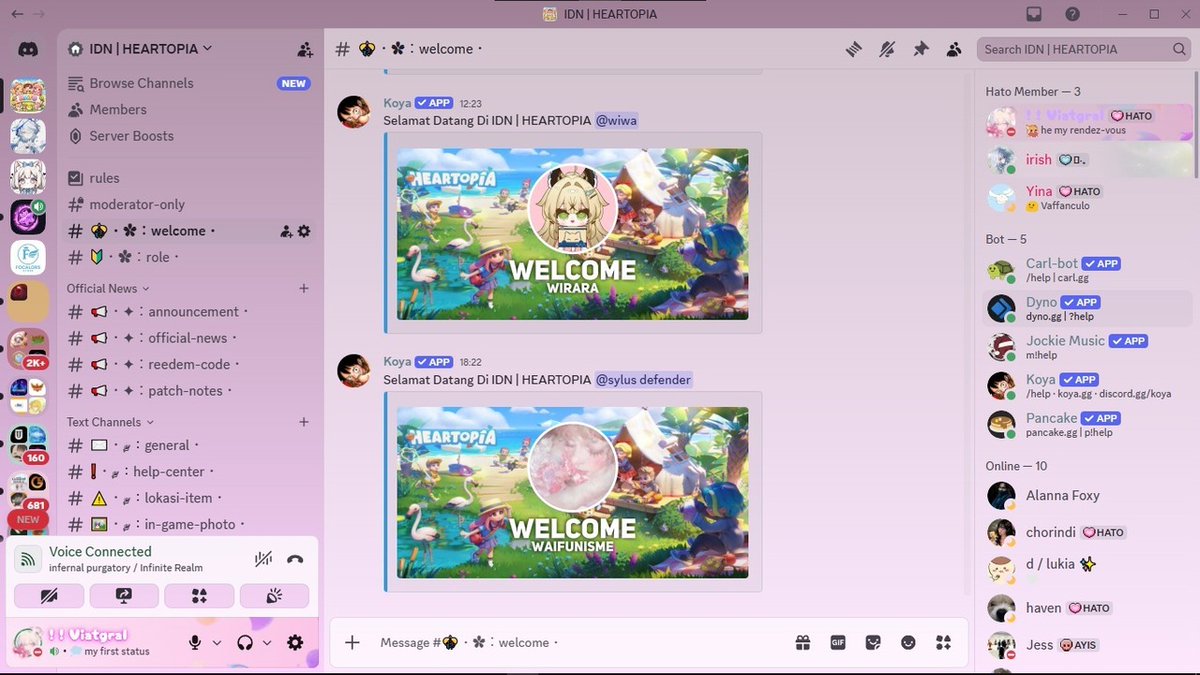Open the sticker picker
This screenshot has height=675, width=1200.
coord(873,643)
